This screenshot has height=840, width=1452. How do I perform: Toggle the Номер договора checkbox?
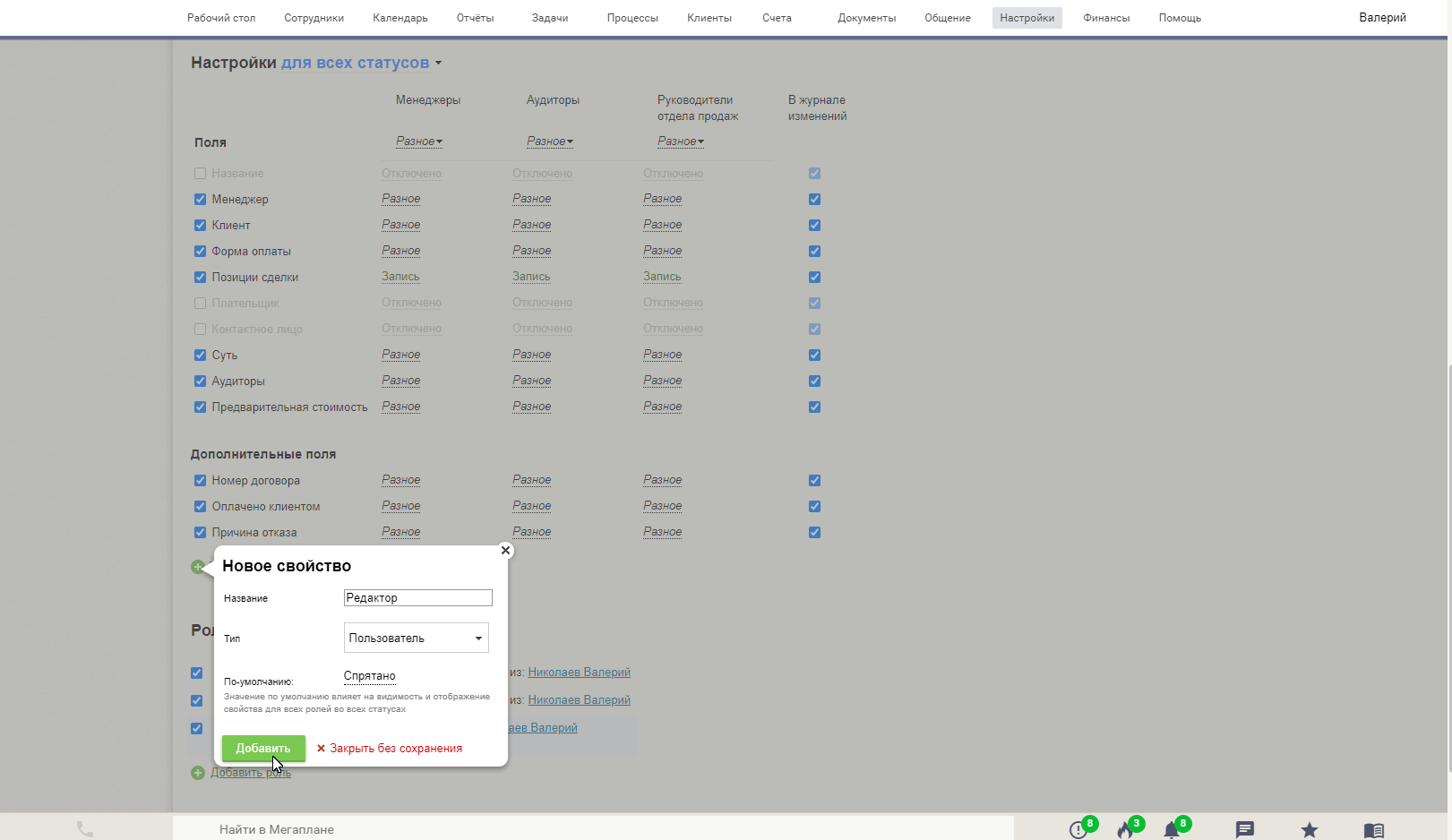(200, 480)
